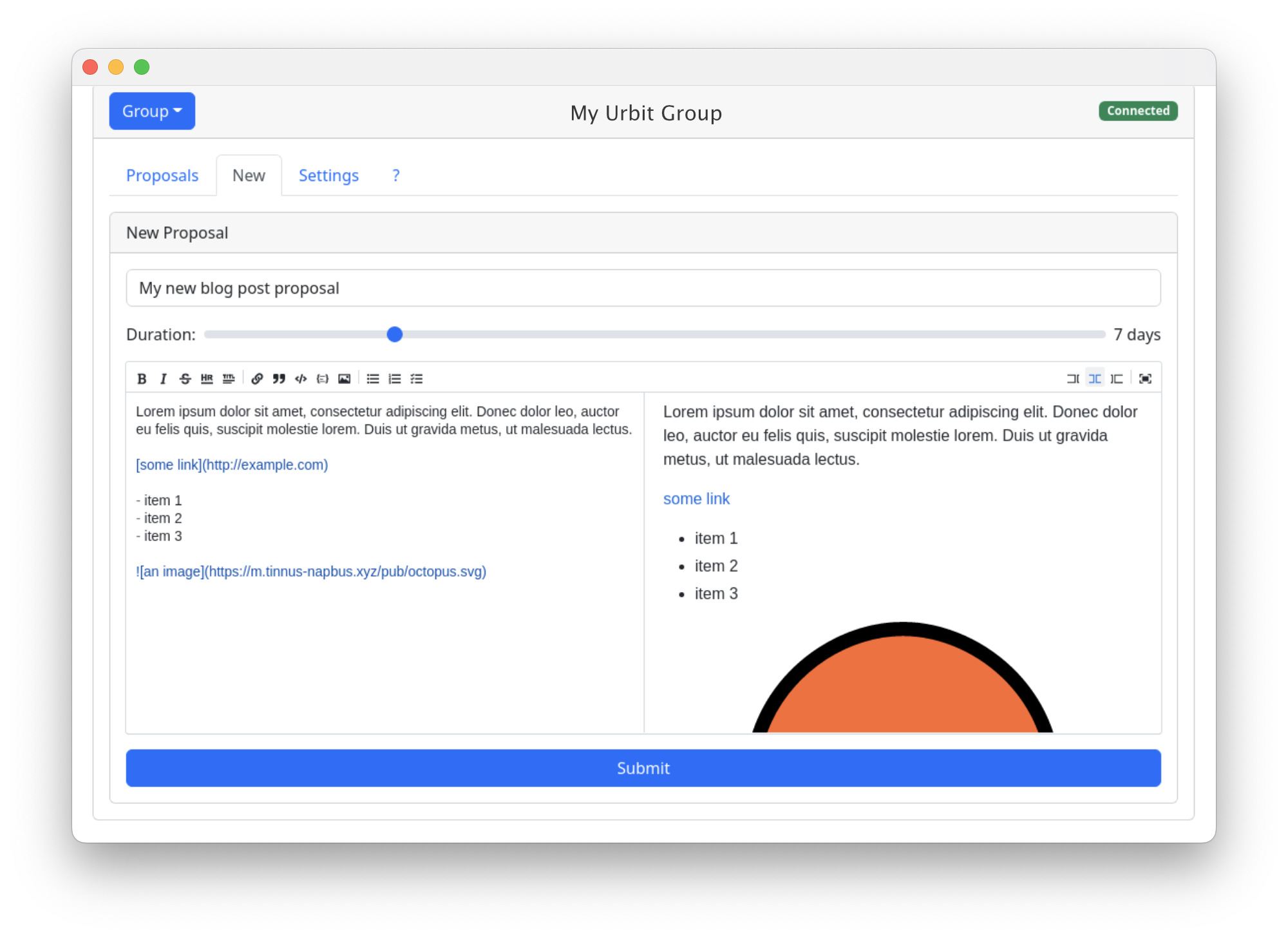Insert a horizontal rule (HR)

point(207,379)
